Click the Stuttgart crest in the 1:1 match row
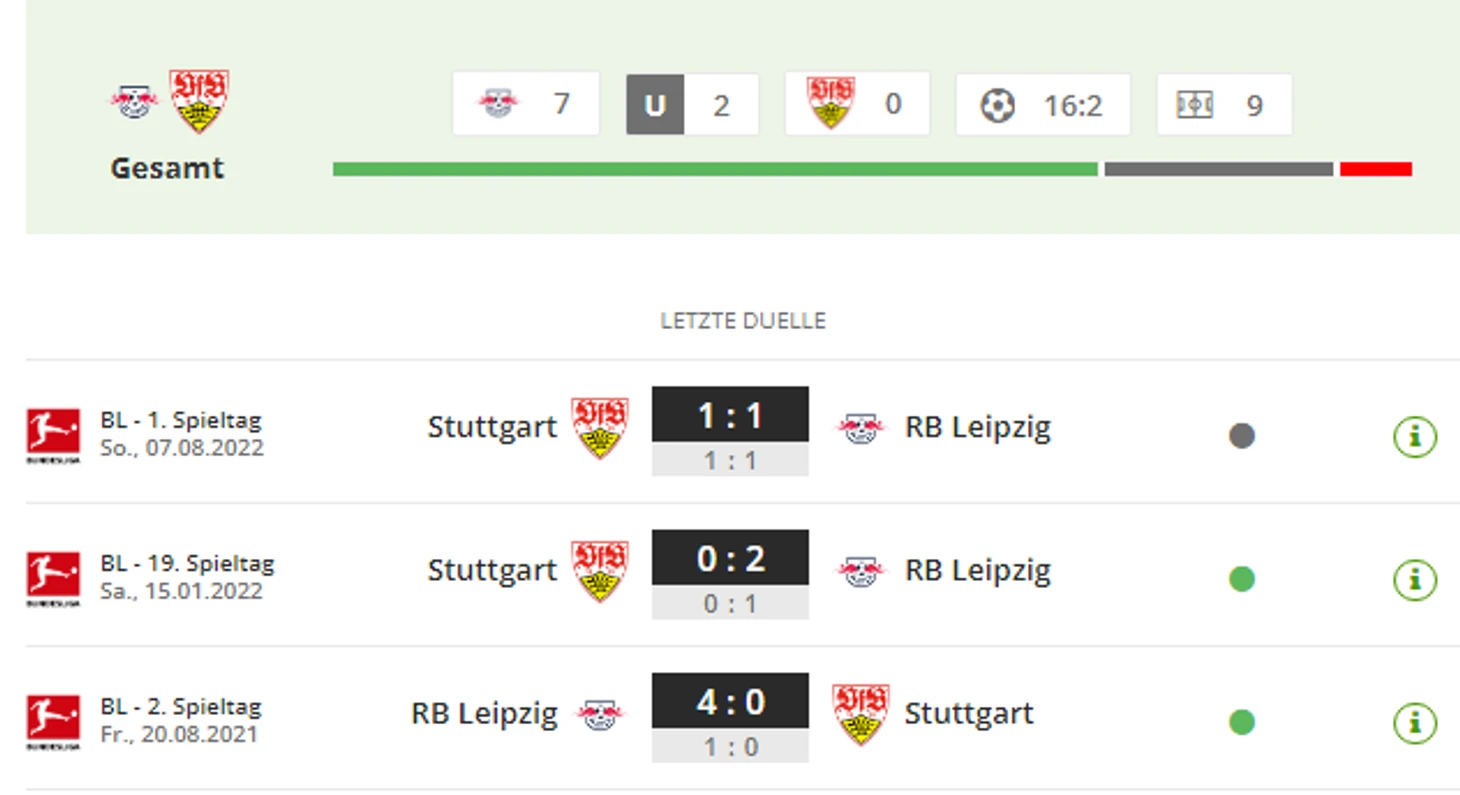The height and width of the screenshot is (795, 1460). click(600, 428)
